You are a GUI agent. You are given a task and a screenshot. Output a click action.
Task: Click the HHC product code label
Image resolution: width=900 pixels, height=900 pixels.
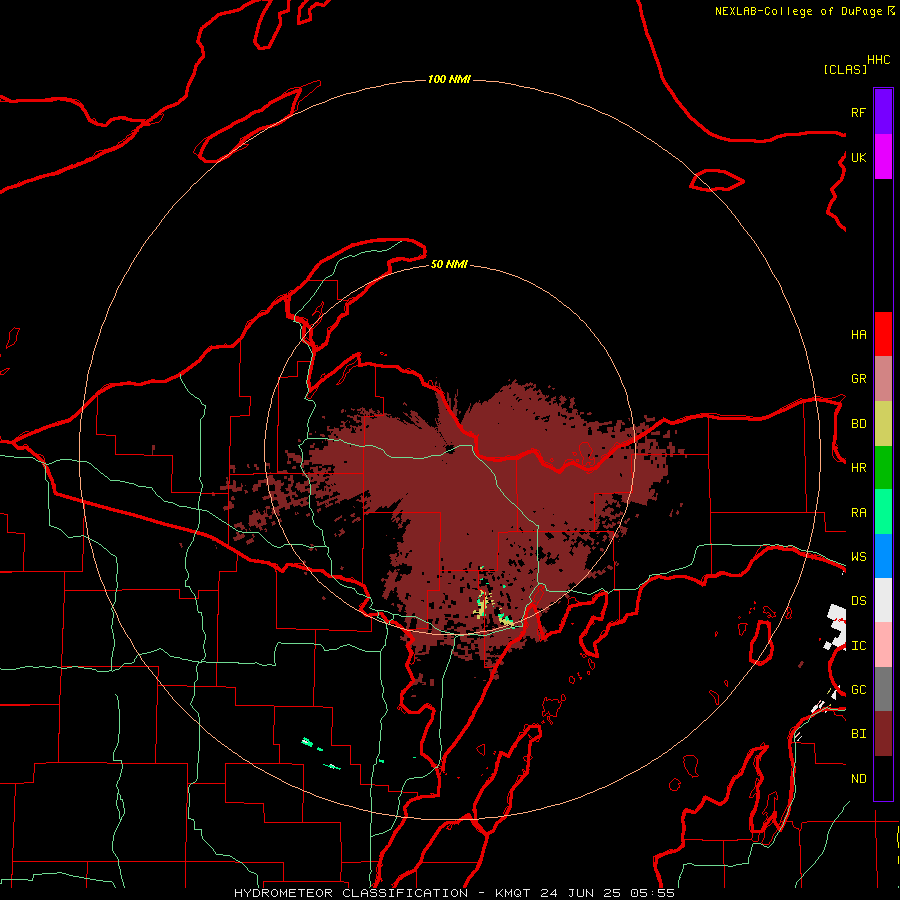pos(878,60)
